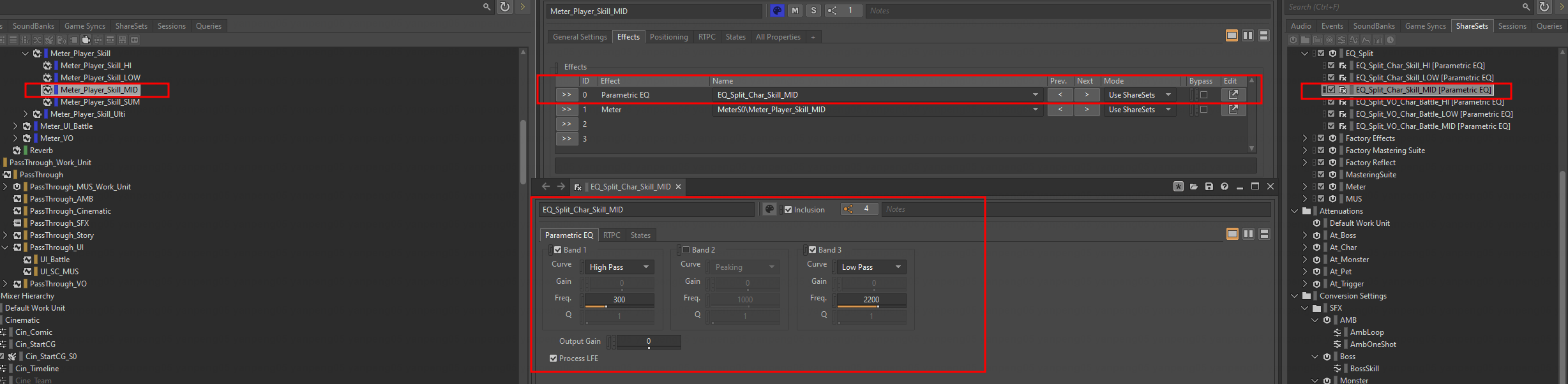Open effect selector for empty slot 2
The width and height of the screenshot is (1568, 384).
(566, 124)
